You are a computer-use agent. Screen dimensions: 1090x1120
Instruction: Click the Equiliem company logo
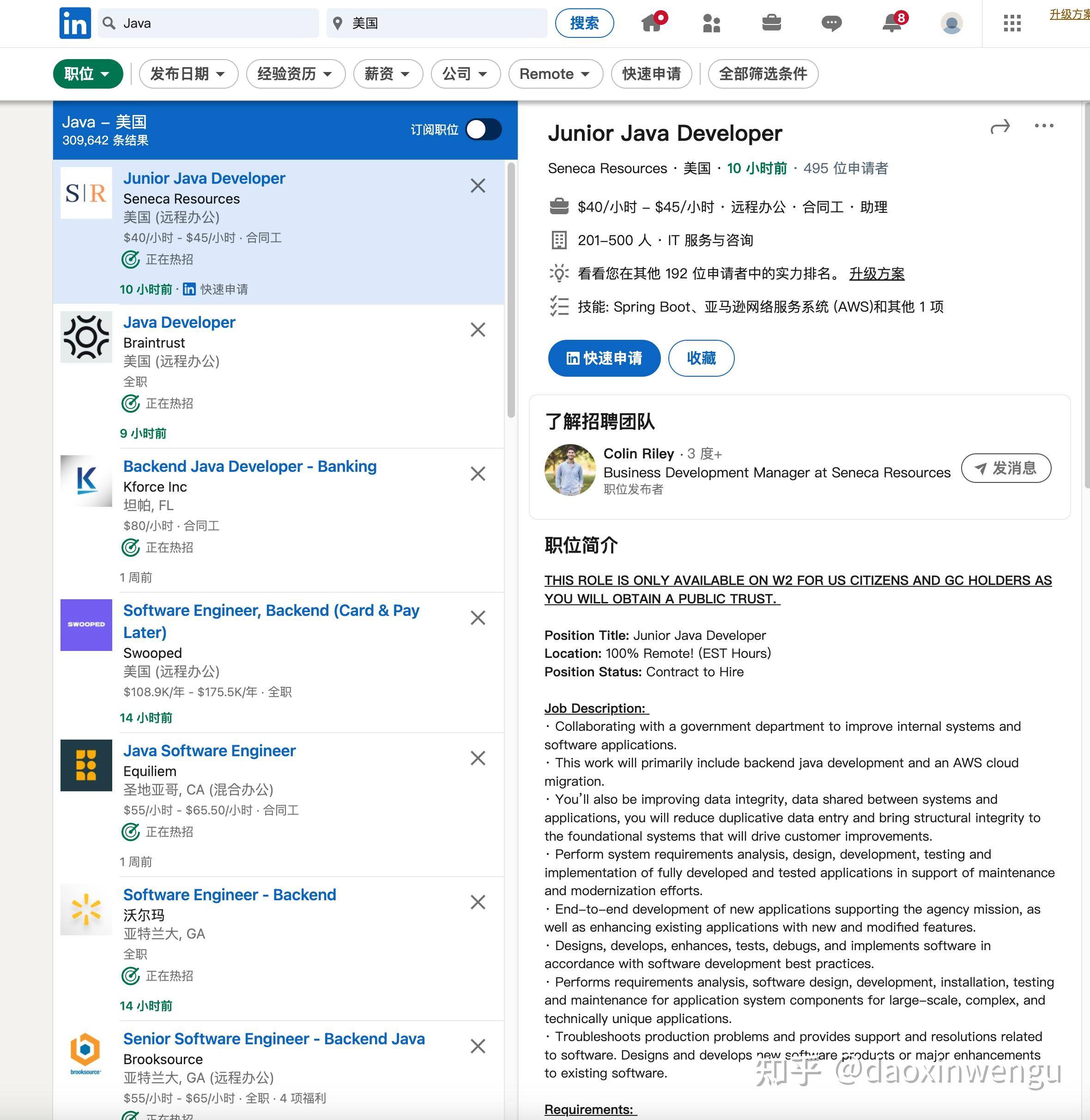coord(86,765)
